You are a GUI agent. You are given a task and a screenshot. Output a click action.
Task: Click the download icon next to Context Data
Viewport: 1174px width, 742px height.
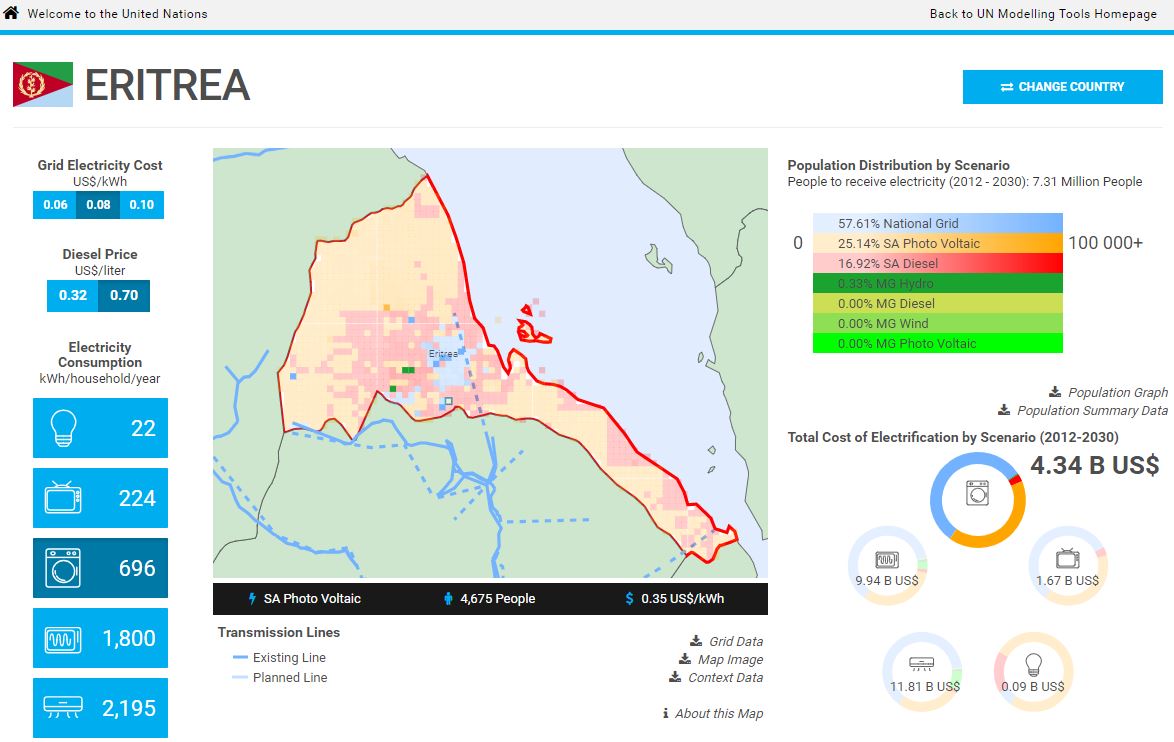[675, 677]
